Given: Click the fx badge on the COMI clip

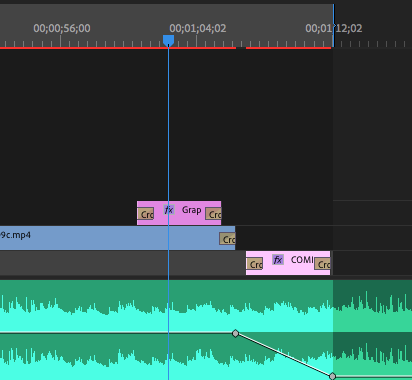Looking at the screenshot, I should click(278, 260).
